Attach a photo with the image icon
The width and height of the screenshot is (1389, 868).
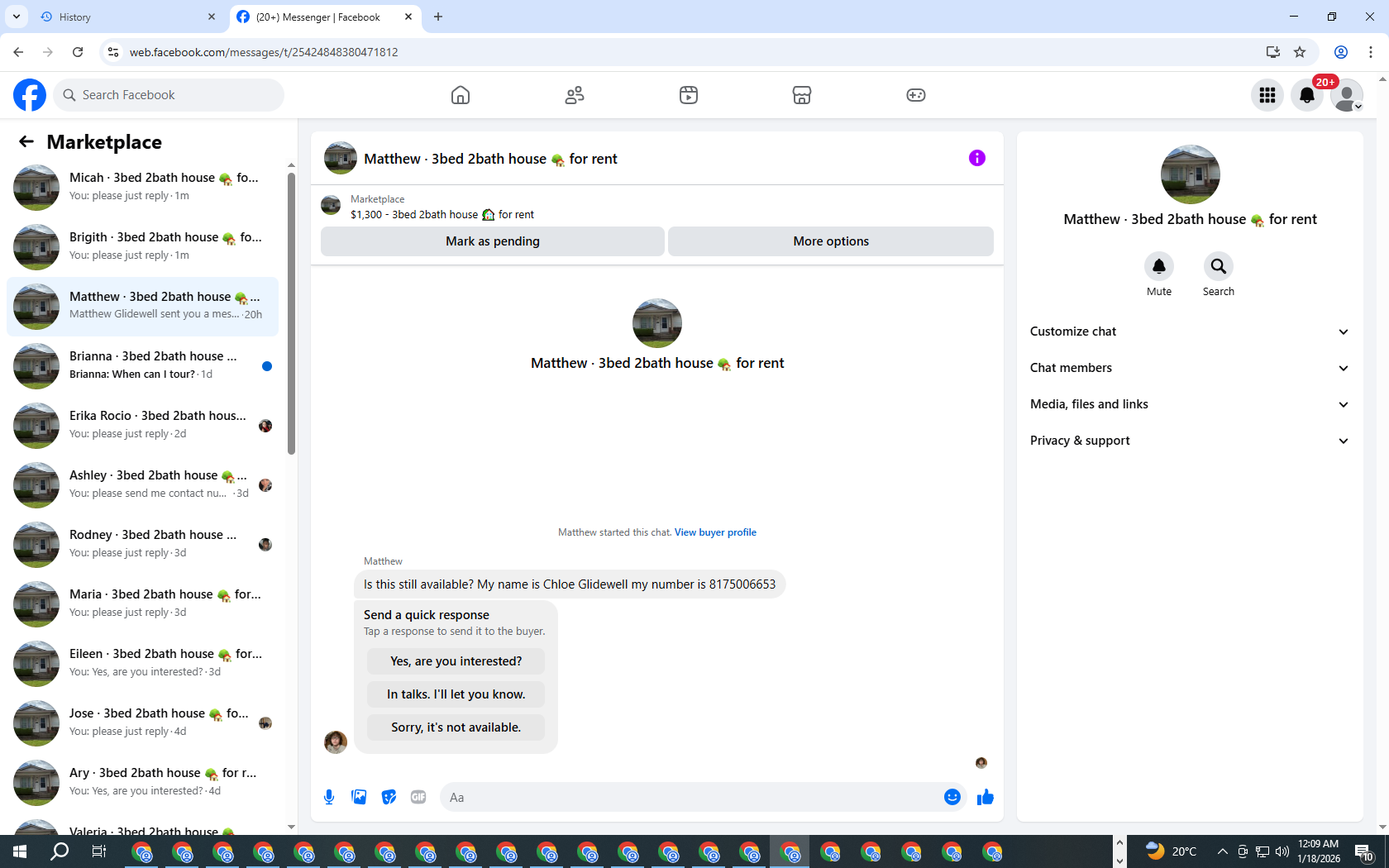click(x=359, y=797)
